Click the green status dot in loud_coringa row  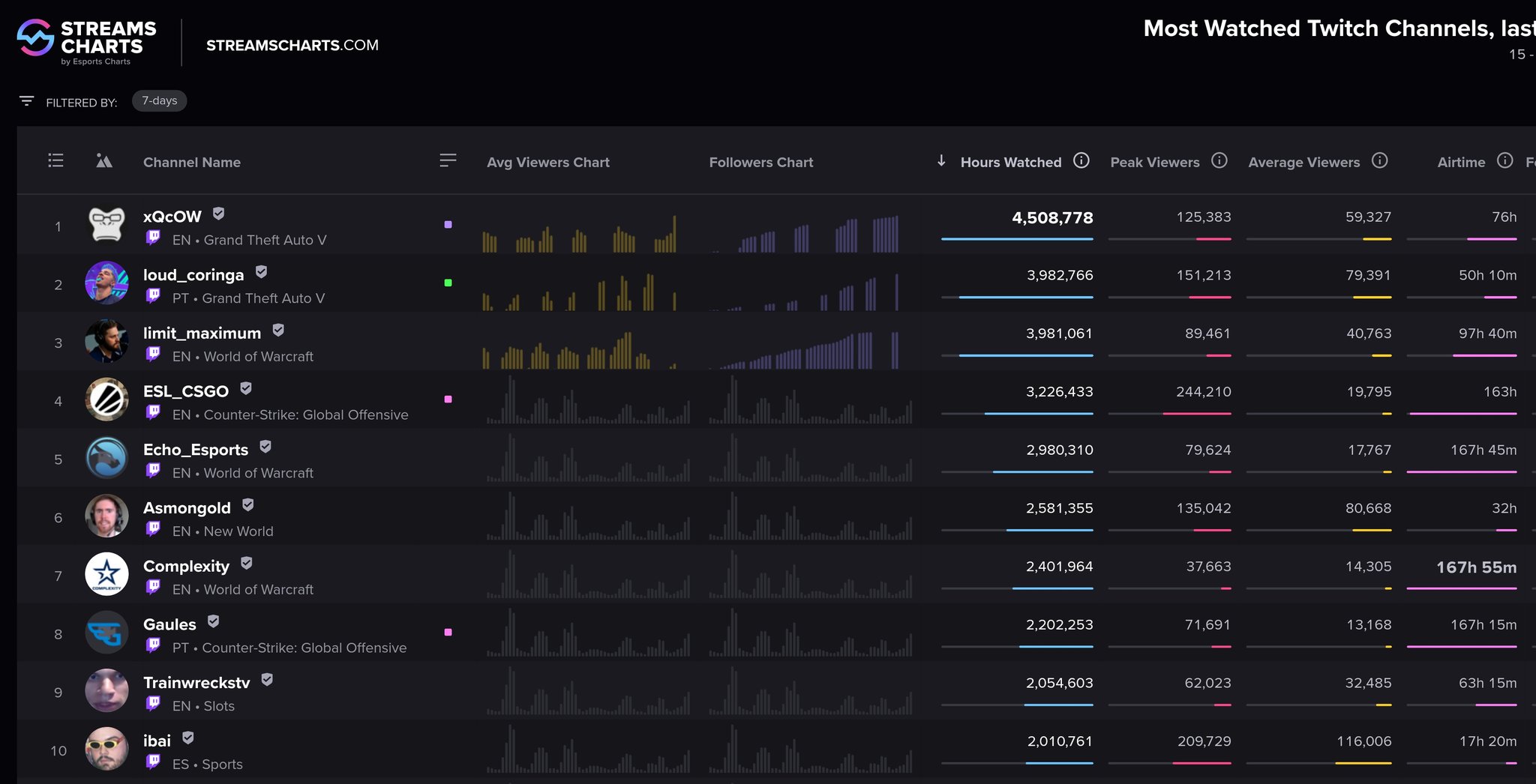coord(448,283)
